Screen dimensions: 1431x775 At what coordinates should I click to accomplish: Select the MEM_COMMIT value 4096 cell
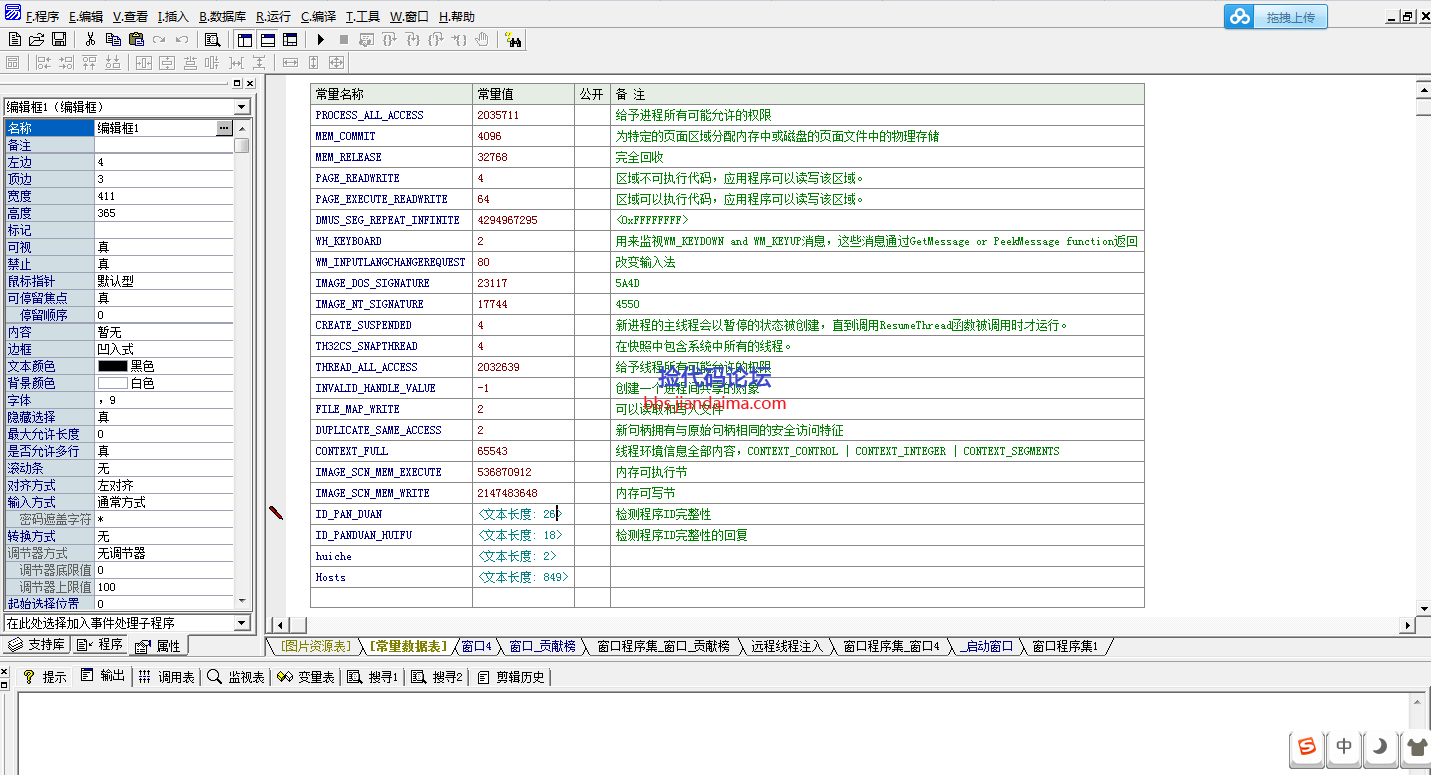pyautogui.click(x=523, y=136)
